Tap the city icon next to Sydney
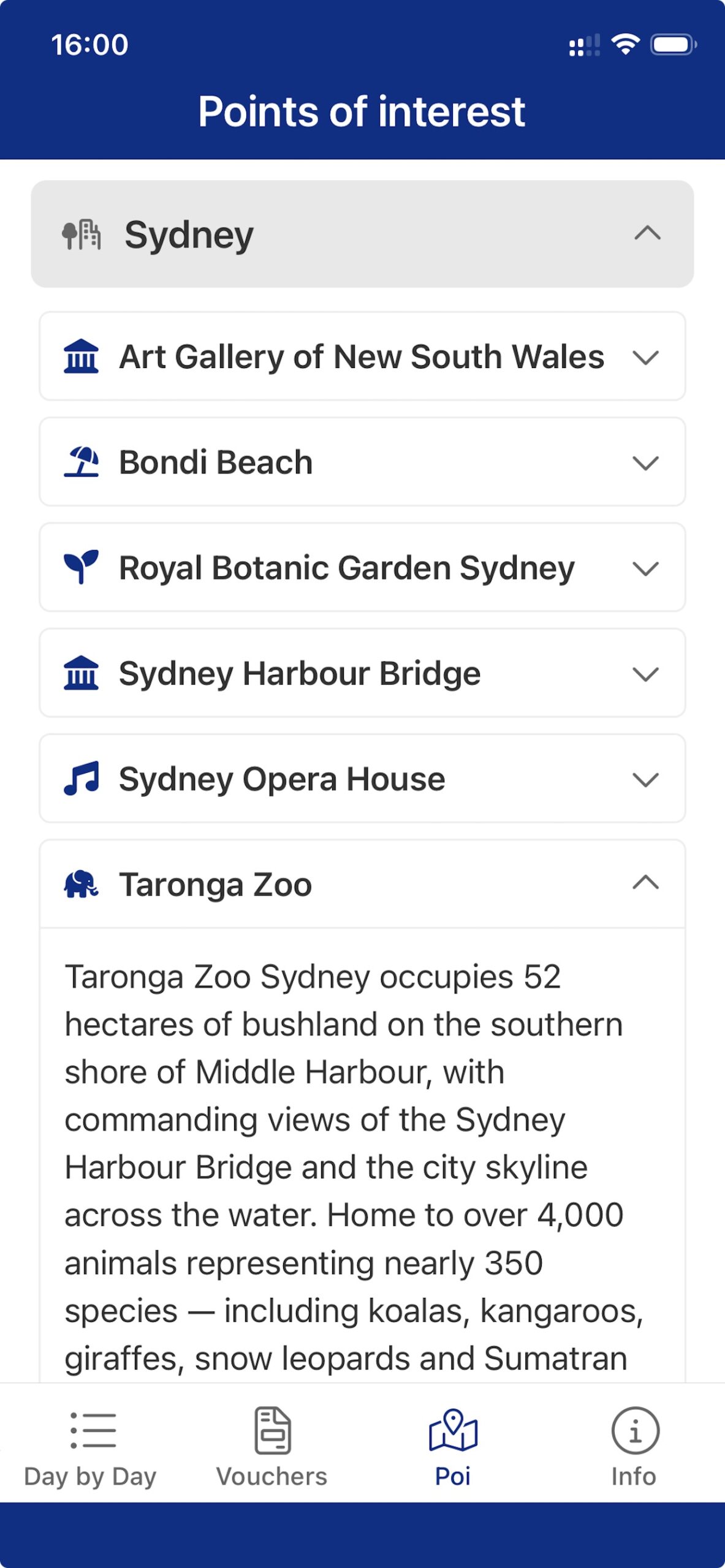725x1568 pixels. click(x=82, y=234)
